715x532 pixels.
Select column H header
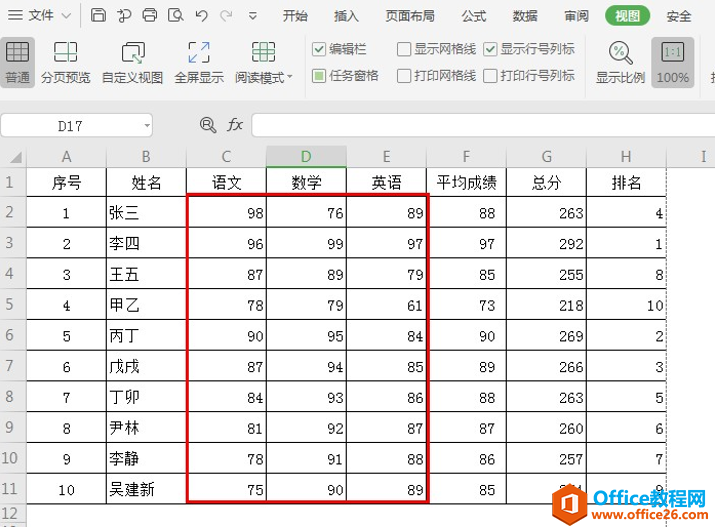[x=626, y=157]
